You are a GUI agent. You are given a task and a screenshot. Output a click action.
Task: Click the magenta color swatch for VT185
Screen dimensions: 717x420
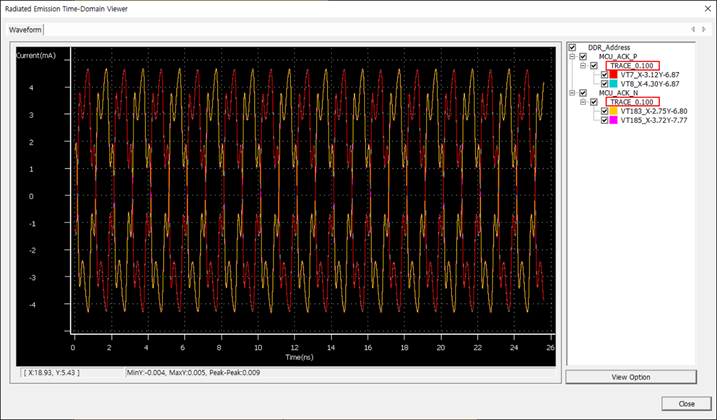point(615,120)
